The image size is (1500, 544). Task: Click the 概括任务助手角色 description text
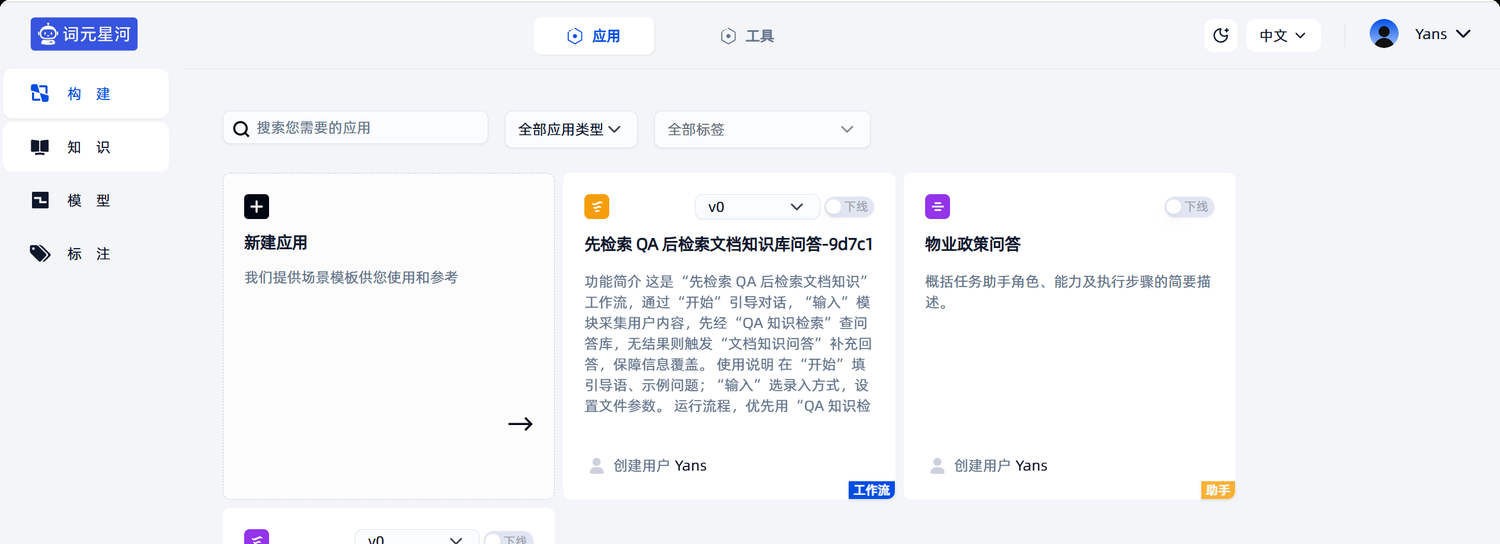(x=1068, y=292)
